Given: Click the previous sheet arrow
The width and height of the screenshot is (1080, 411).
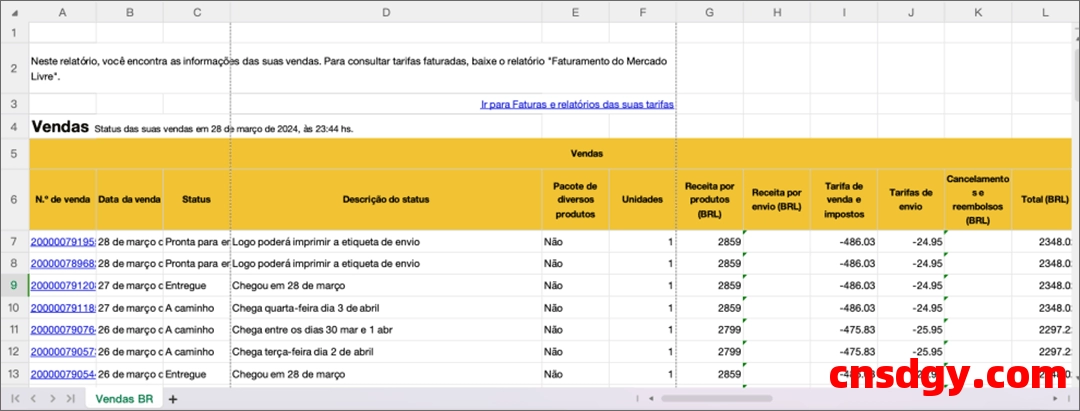Looking at the screenshot, I should (x=34, y=398).
